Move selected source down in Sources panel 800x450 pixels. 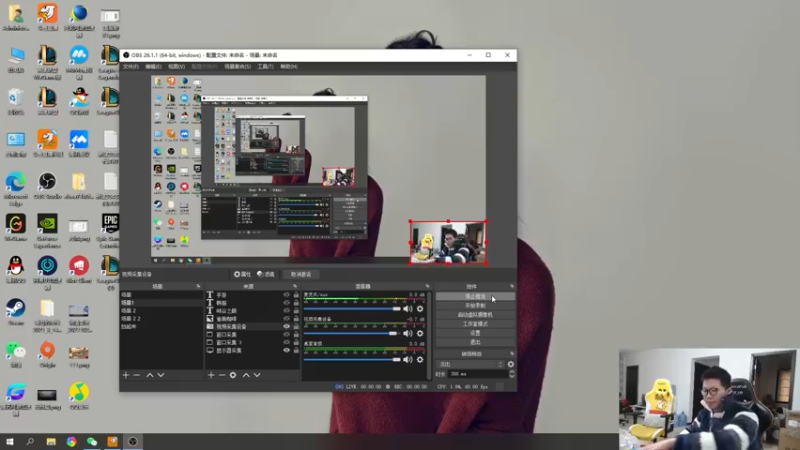(257, 375)
